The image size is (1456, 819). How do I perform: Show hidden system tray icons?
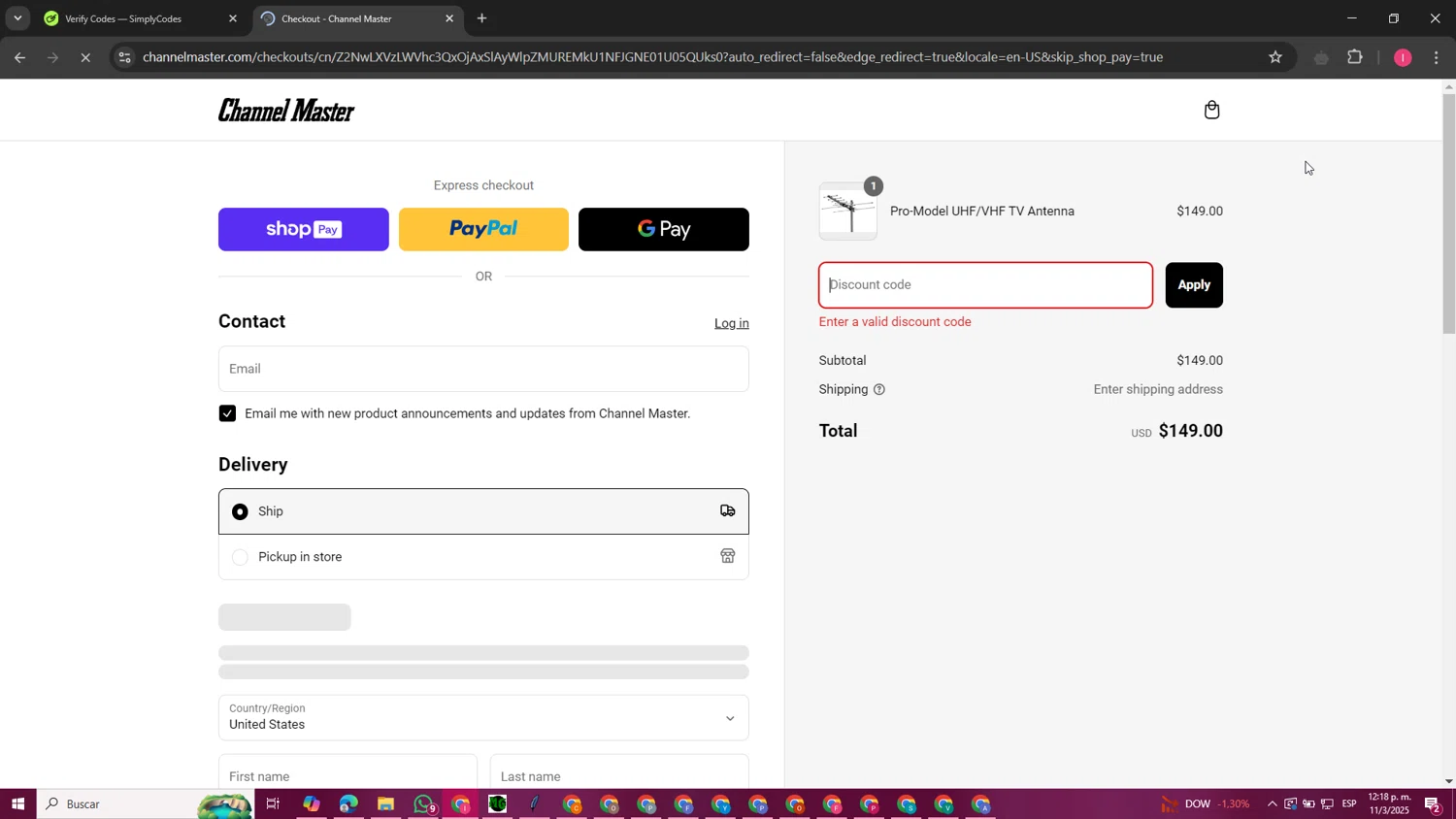[x=1272, y=803]
